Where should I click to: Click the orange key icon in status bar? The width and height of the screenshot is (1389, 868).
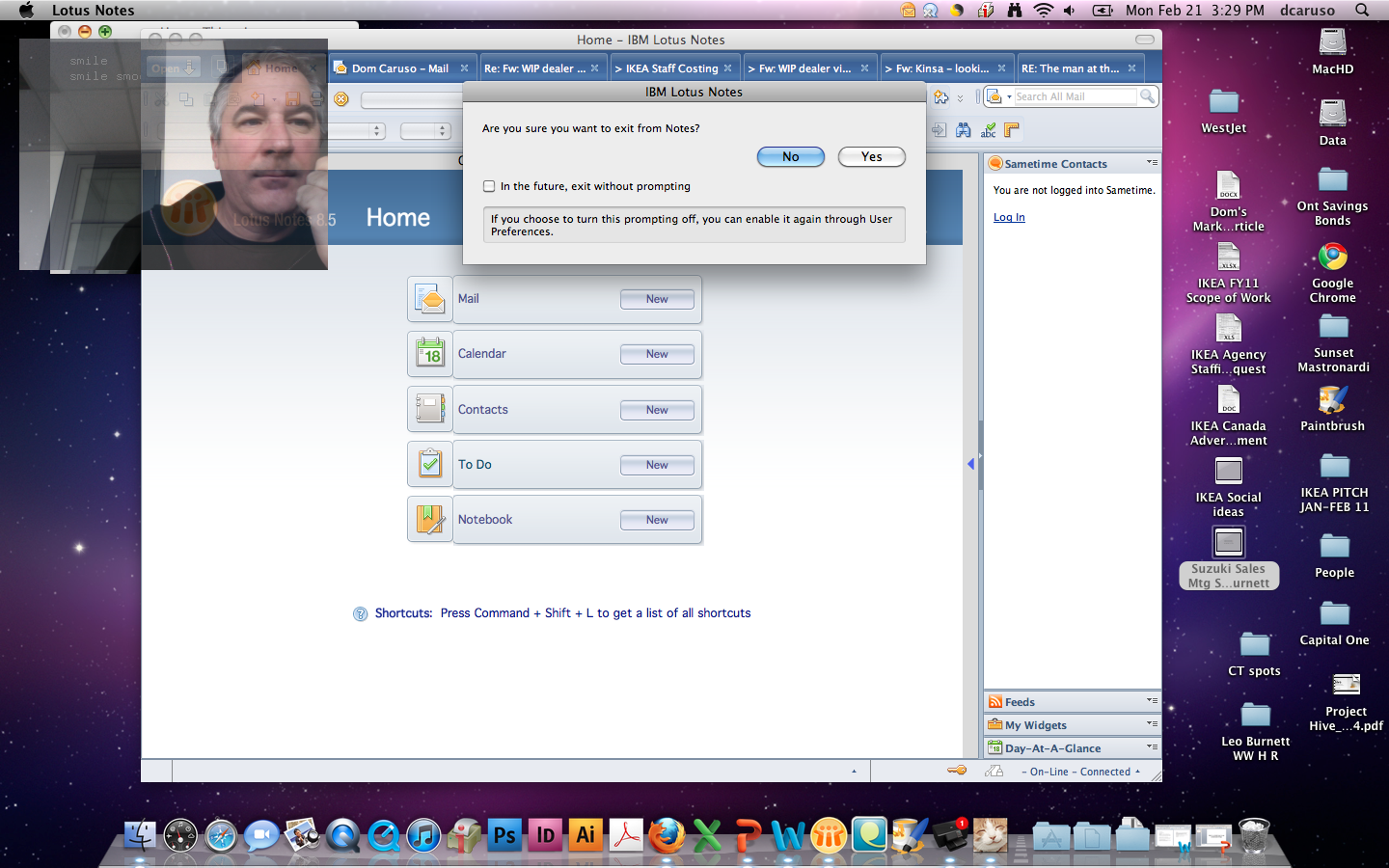coord(956,771)
